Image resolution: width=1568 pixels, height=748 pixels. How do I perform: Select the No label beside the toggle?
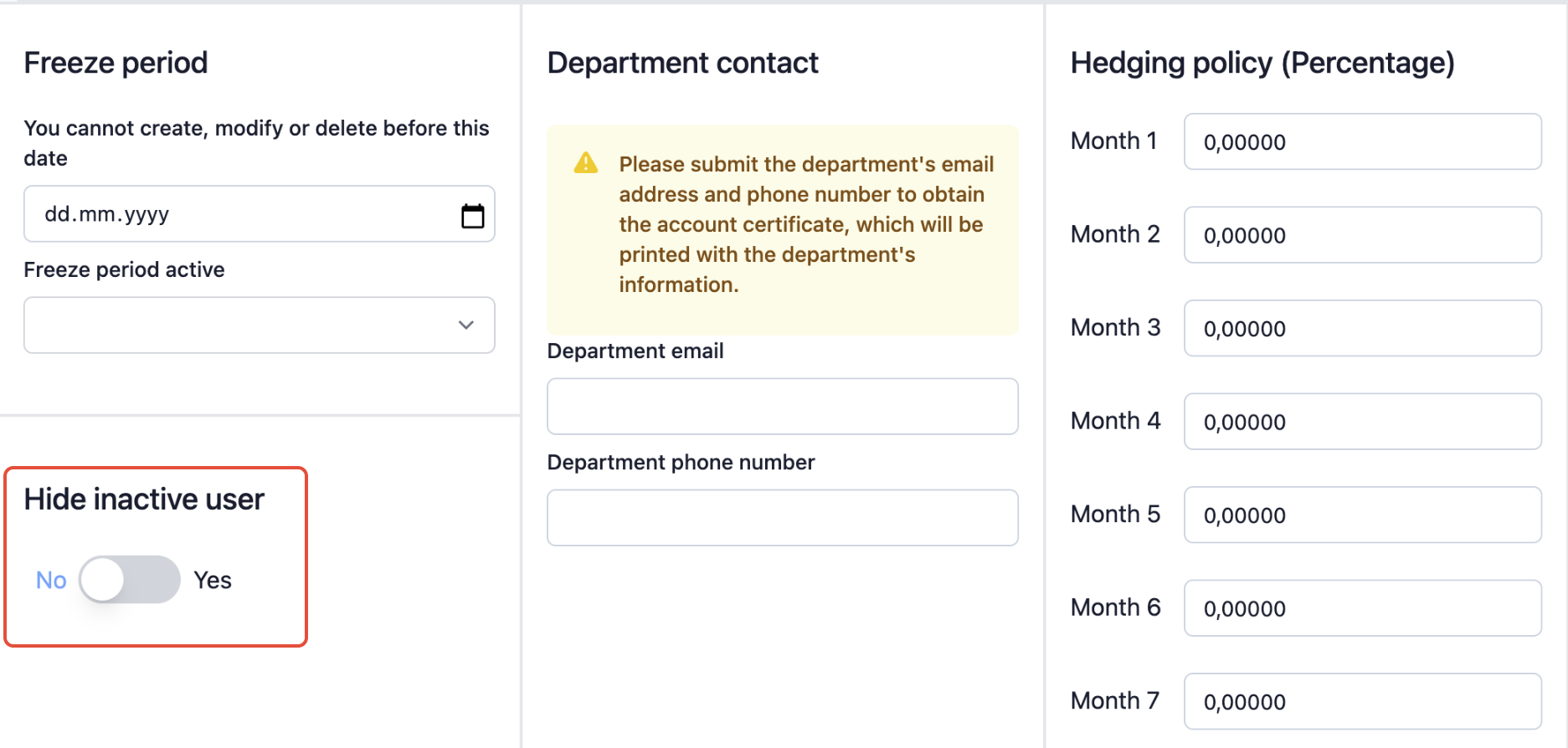[x=51, y=580]
